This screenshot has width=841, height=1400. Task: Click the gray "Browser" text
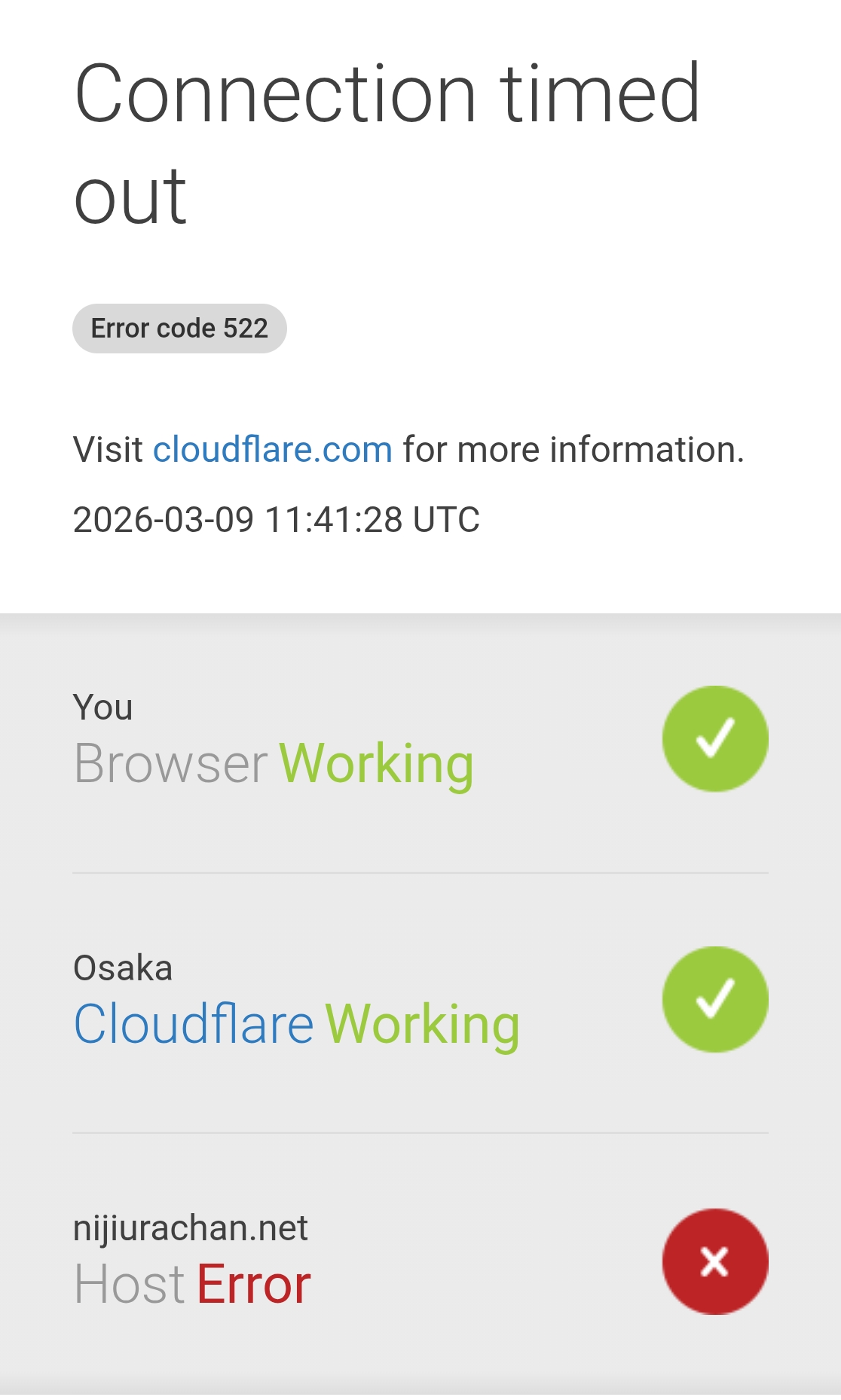(170, 764)
